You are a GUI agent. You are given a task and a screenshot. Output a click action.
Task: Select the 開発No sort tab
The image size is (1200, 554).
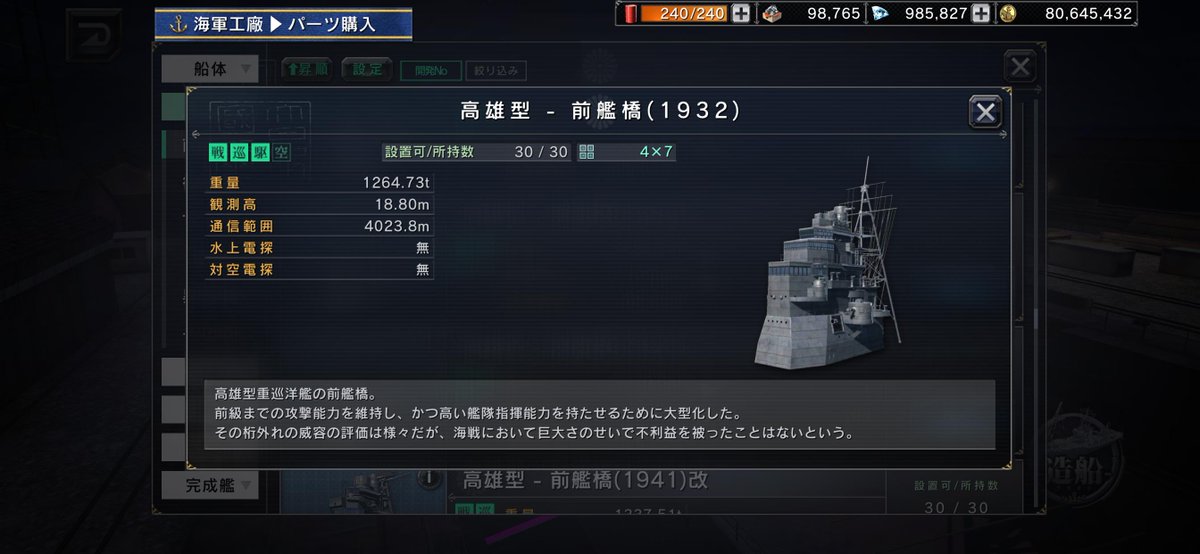coord(430,71)
